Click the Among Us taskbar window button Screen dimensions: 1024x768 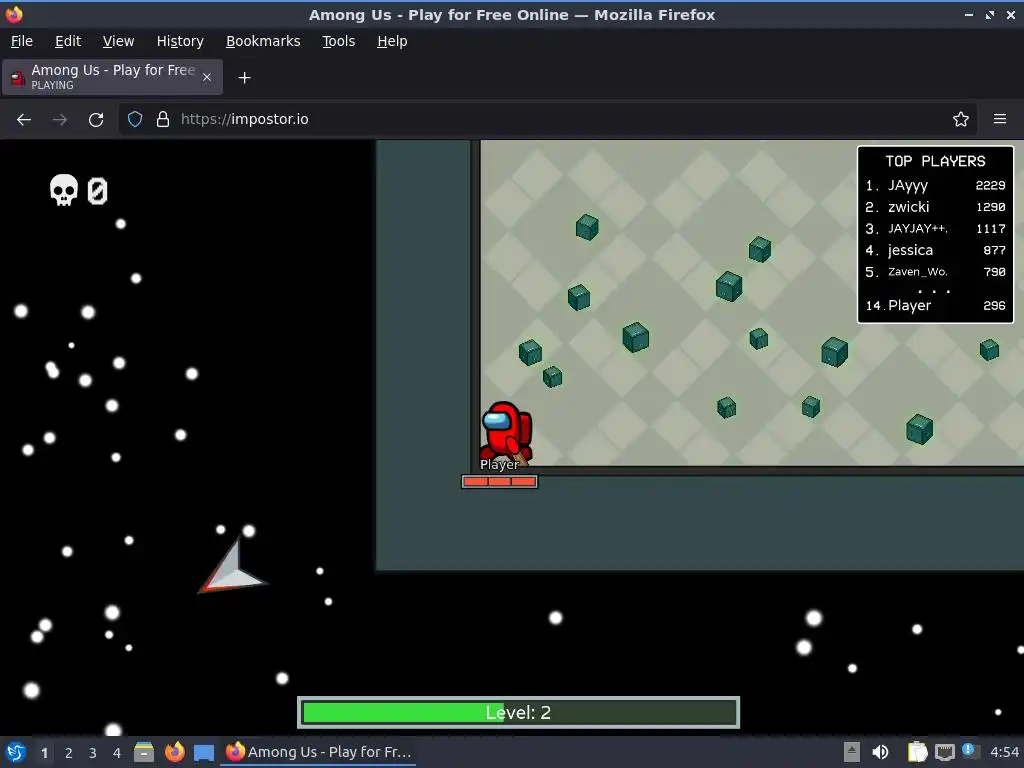[319, 752]
